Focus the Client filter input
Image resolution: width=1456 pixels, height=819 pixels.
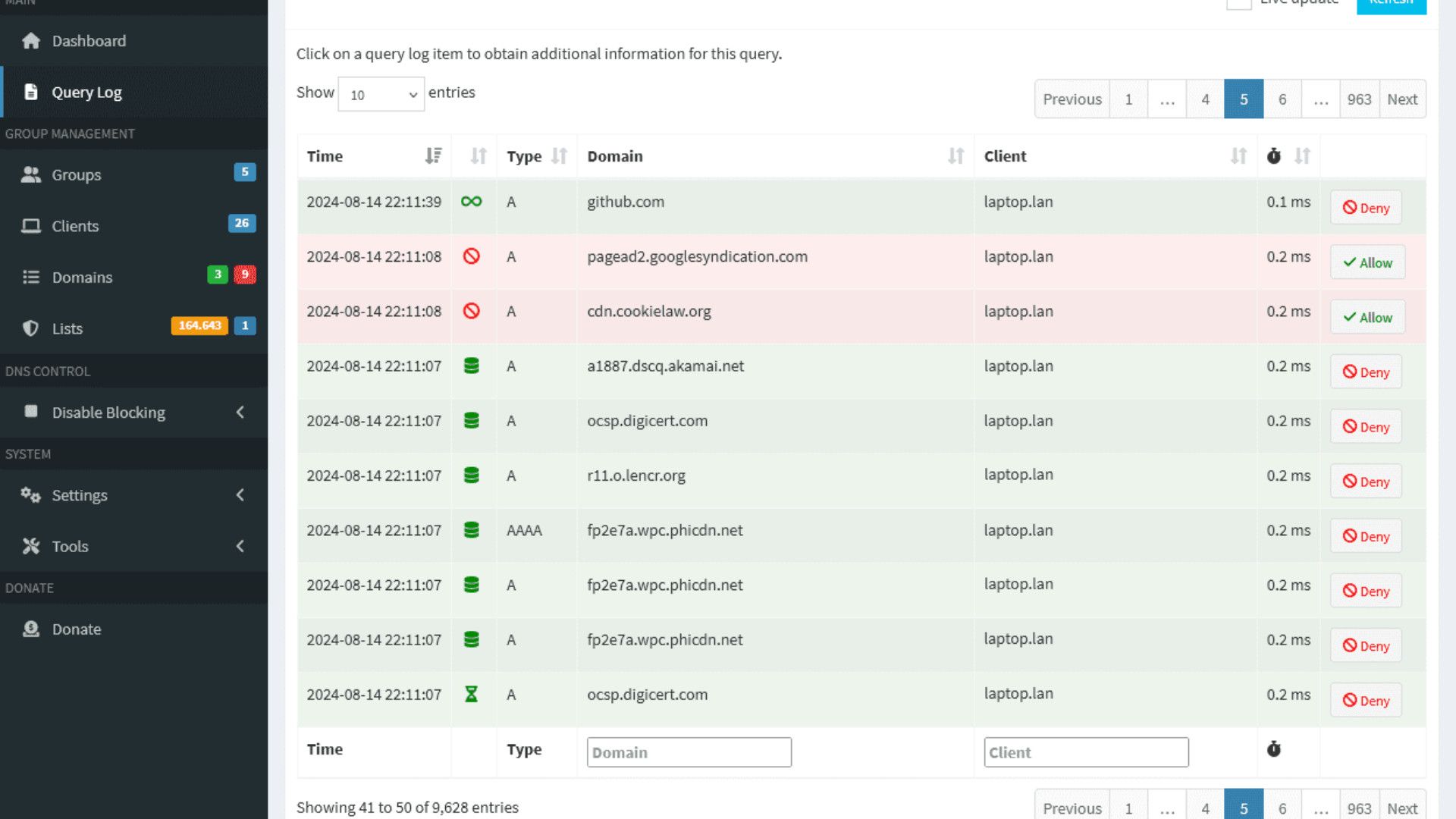pos(1086,752)
